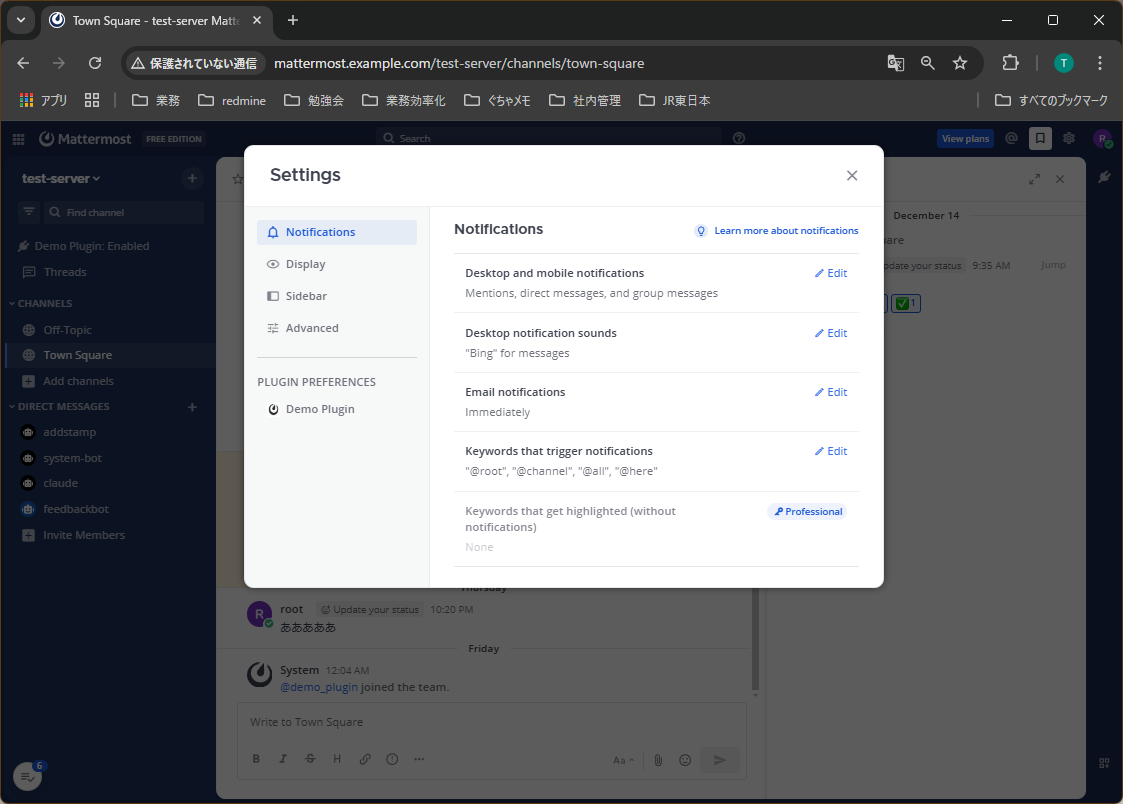Open the help question mark icon
1123x804 pixels.
coord(739,138)
